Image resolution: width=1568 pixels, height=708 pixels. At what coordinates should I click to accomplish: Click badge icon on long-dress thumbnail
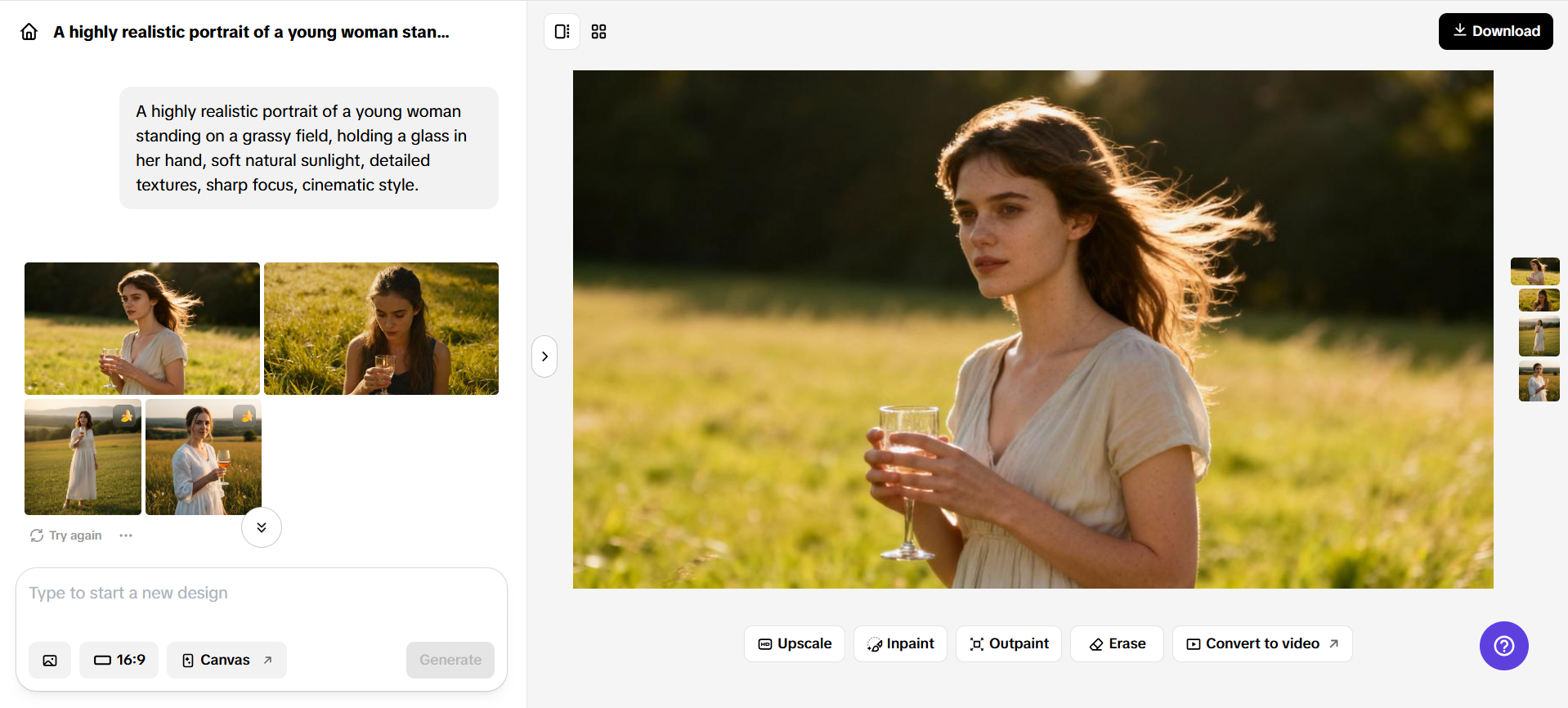coord(126,416)
